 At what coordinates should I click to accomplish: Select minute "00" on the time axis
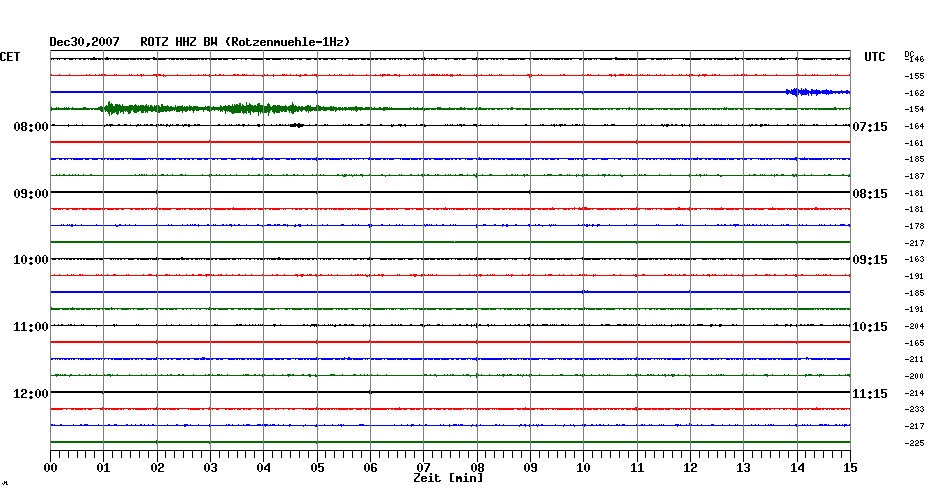(x=50, y=468)
